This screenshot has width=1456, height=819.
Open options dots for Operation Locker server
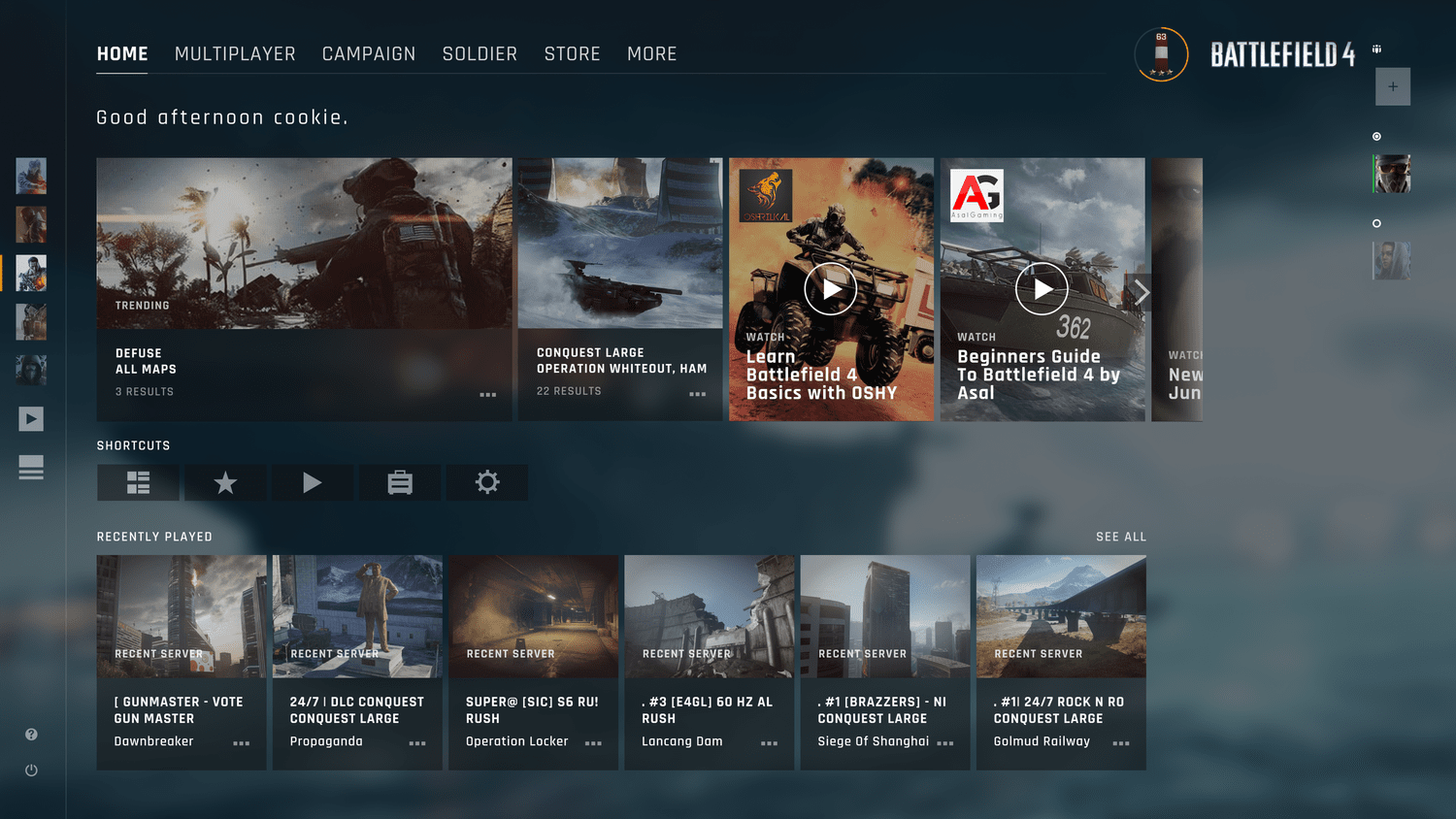[594, 743]
